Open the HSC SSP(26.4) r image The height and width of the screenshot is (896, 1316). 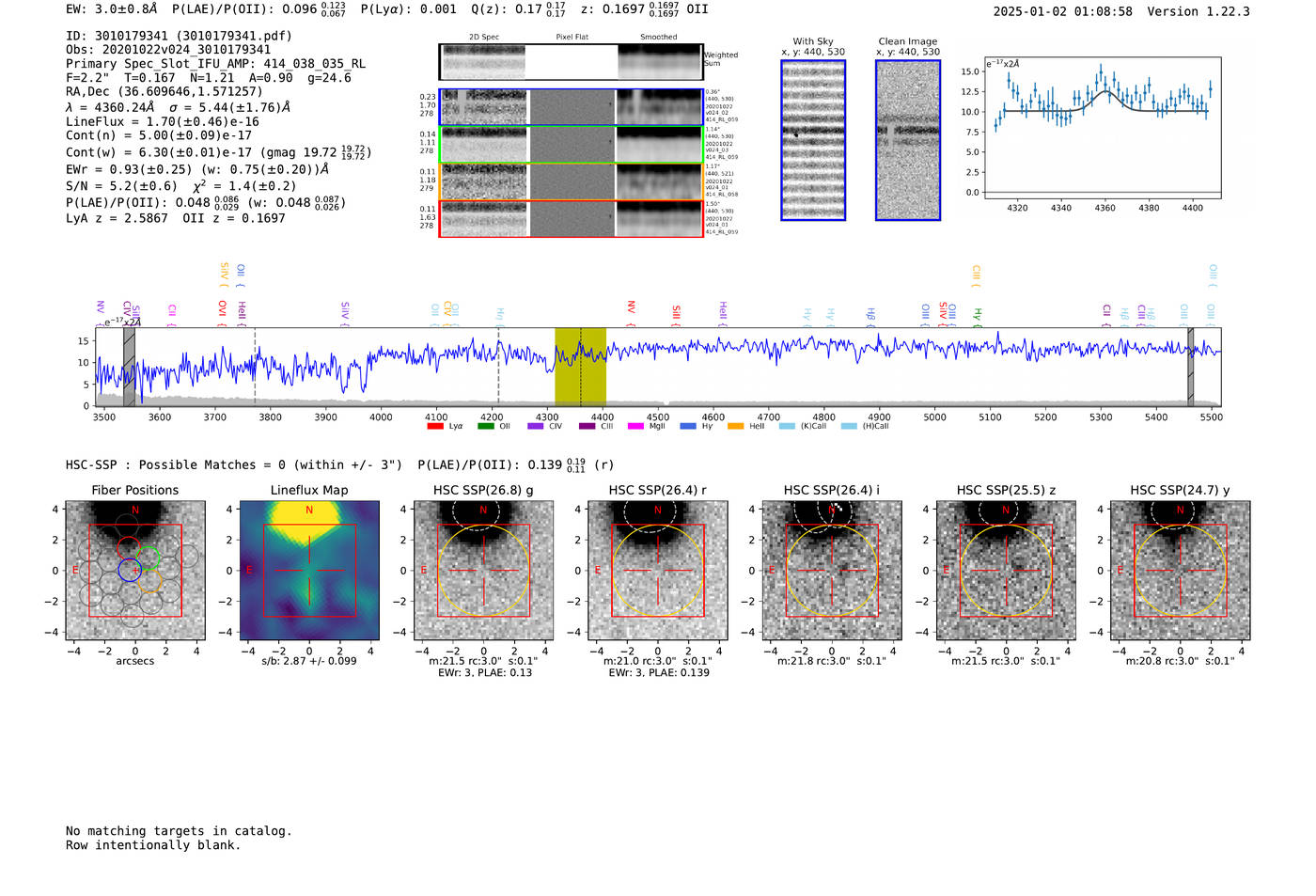658,571
